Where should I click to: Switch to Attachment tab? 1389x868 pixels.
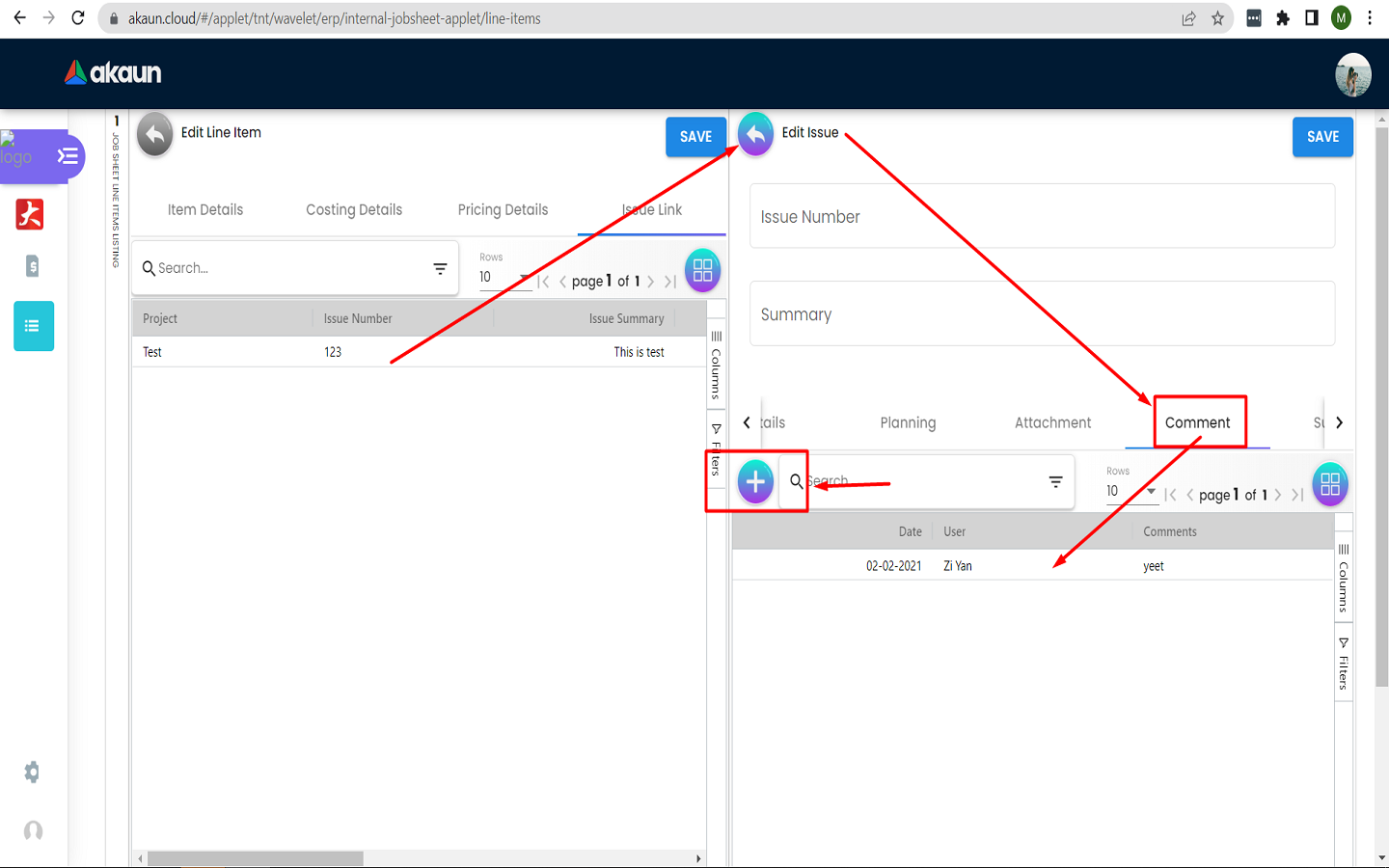coord(1052,423)
